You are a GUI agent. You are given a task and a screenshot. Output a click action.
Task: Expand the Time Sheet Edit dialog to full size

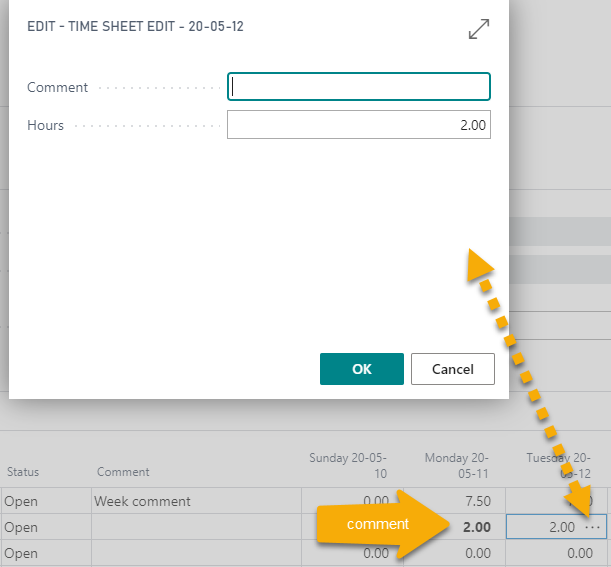[479, 30]
